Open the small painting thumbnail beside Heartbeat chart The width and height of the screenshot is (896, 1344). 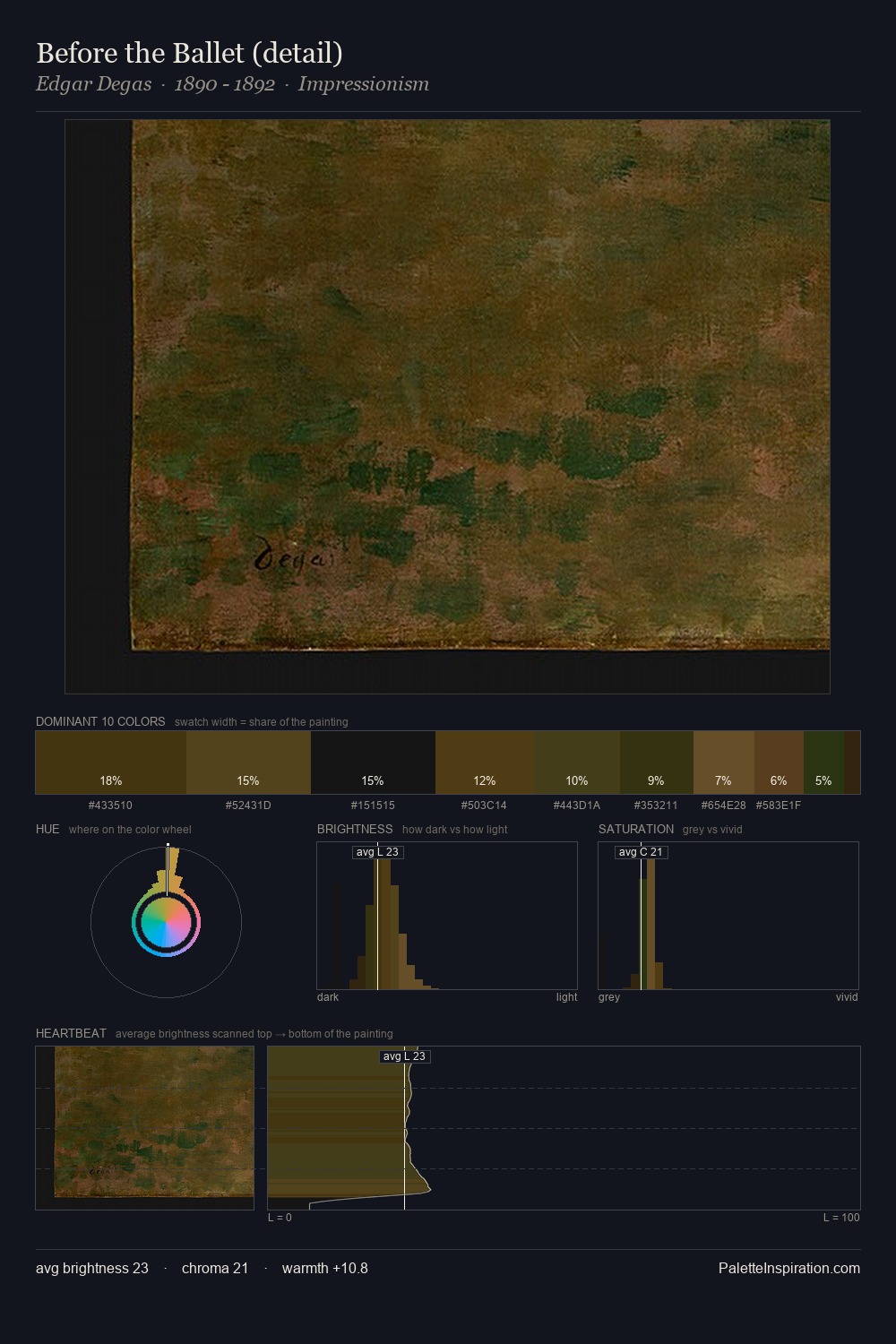[x=144, y=1128]
